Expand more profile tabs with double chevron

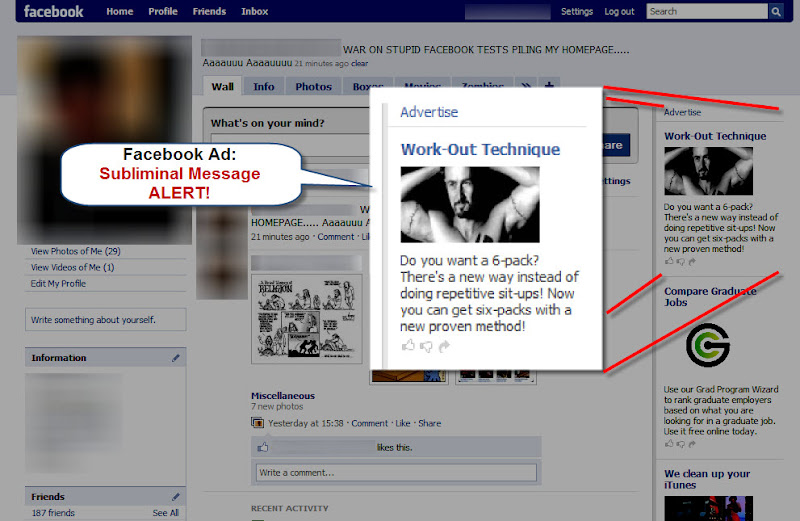pyautogui.click(x=526, y=85)
